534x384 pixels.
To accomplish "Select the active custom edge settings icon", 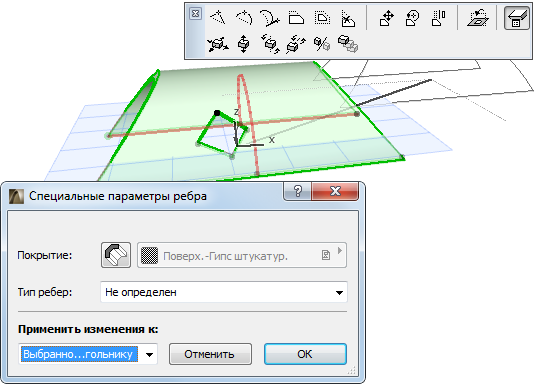I will pyautogui.click(x=517, y=18).
